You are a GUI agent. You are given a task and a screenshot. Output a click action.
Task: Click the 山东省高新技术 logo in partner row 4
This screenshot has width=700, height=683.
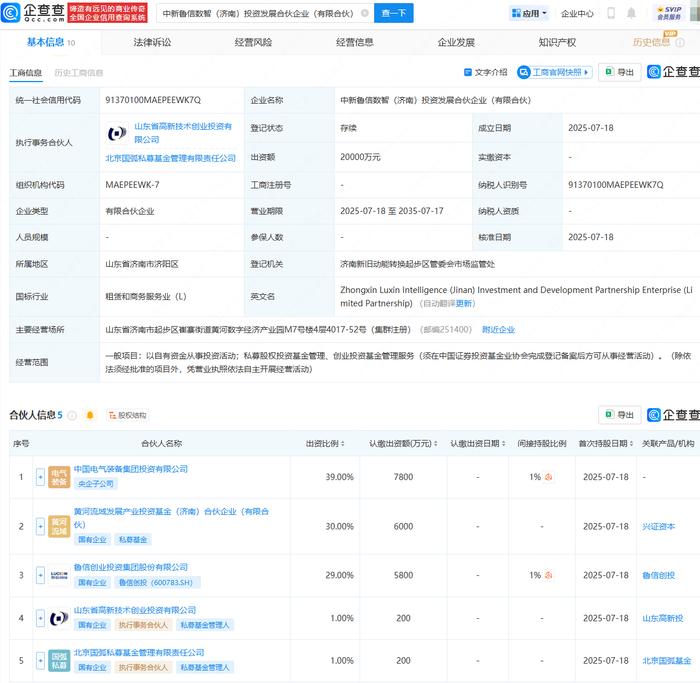(59, 618)
